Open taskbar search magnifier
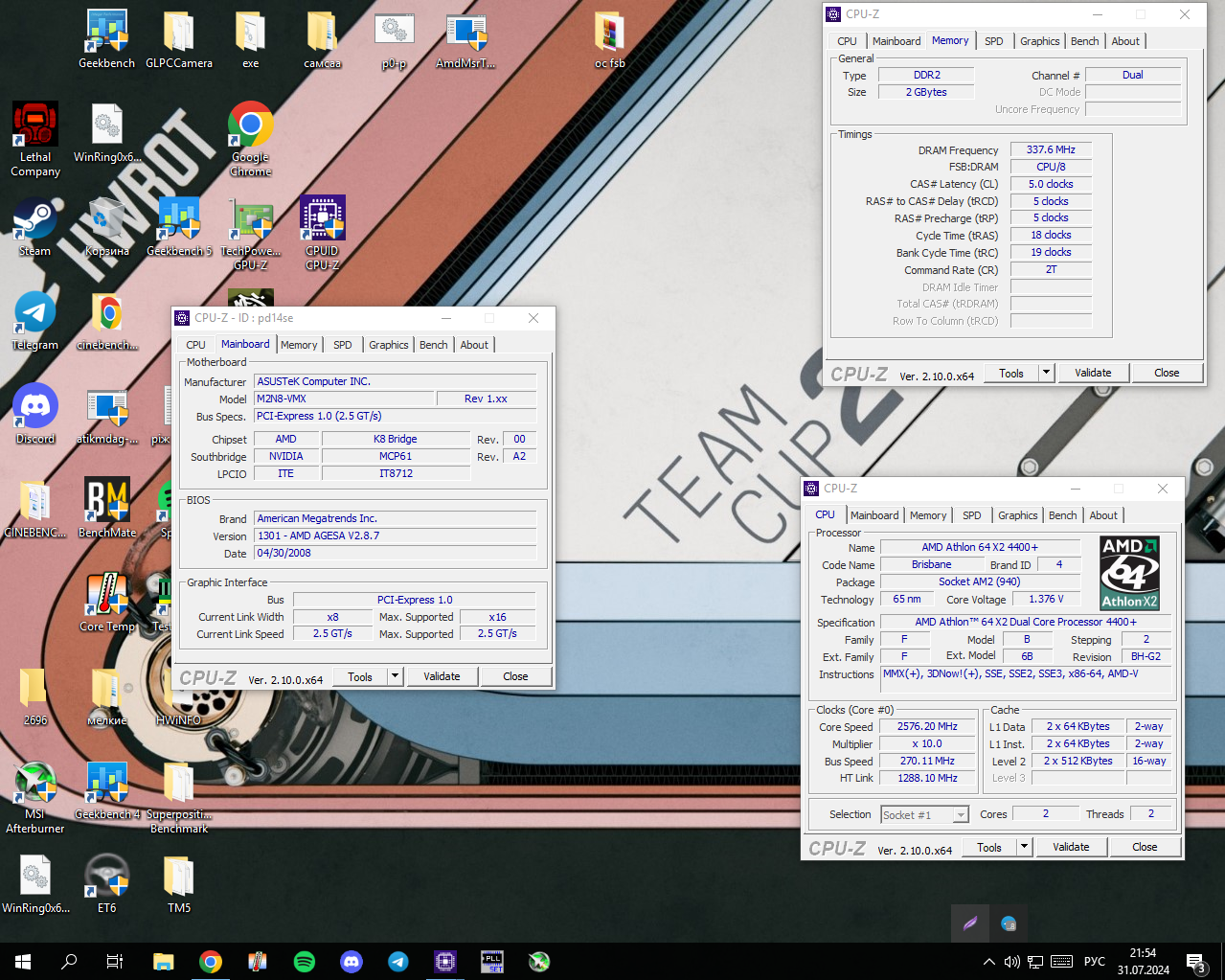Viewport: 1225px width, 980px height. [x=69, y=961]
